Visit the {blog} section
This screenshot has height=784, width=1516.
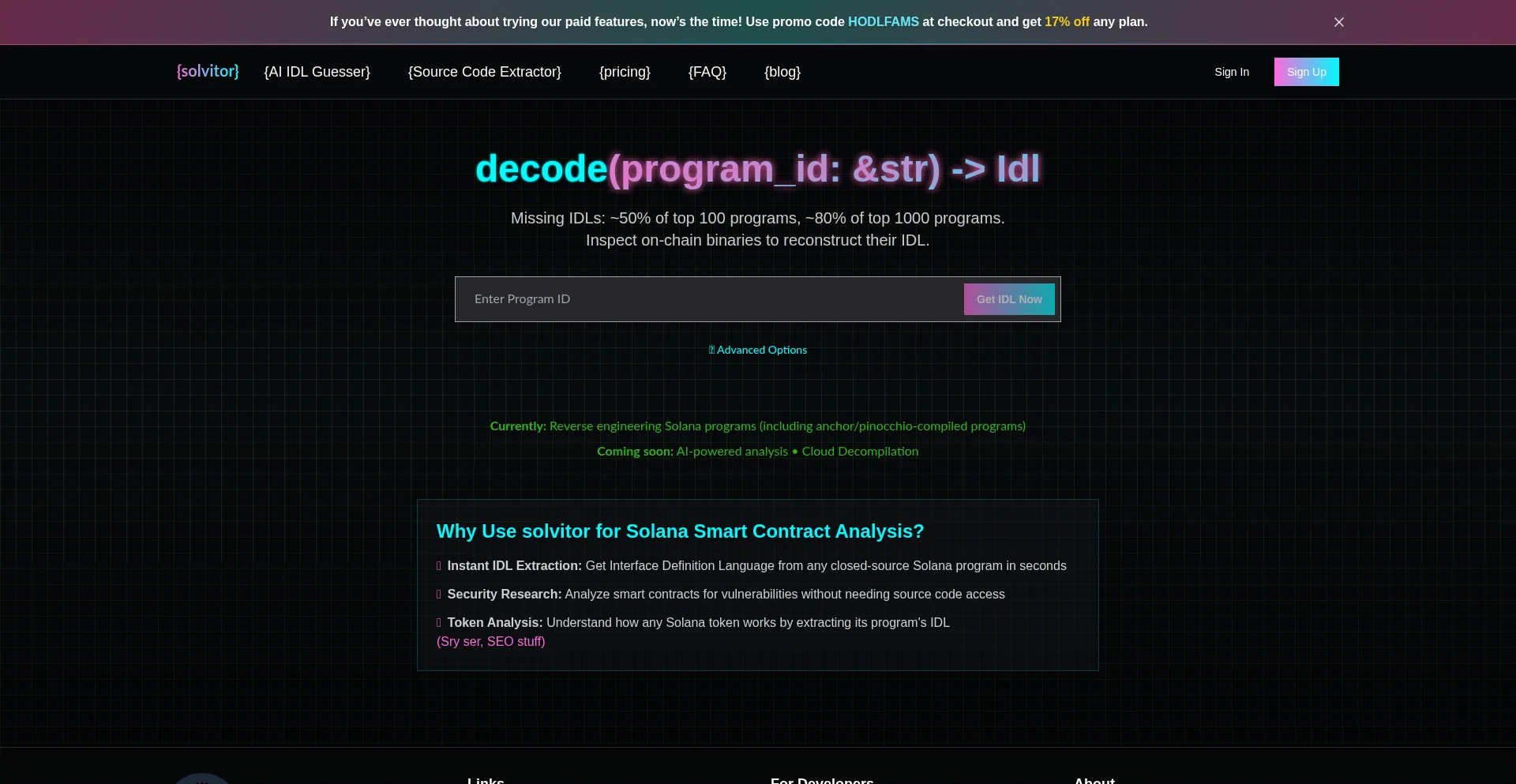point(782,72)
